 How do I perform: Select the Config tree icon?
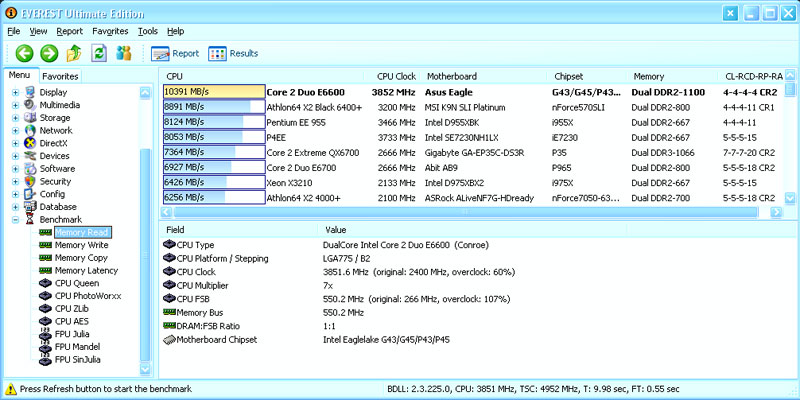pos(30,194)
